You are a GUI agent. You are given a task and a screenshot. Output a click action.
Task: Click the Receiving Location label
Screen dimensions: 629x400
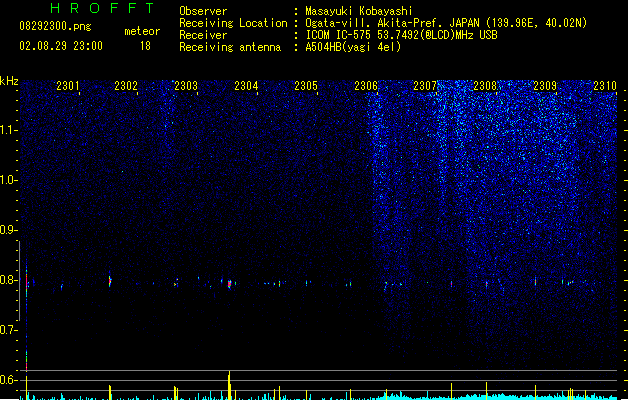point(233,23)
